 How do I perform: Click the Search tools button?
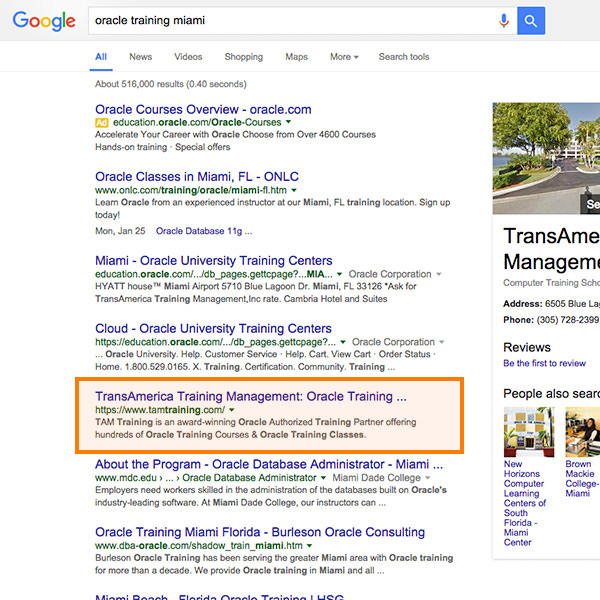404,57
